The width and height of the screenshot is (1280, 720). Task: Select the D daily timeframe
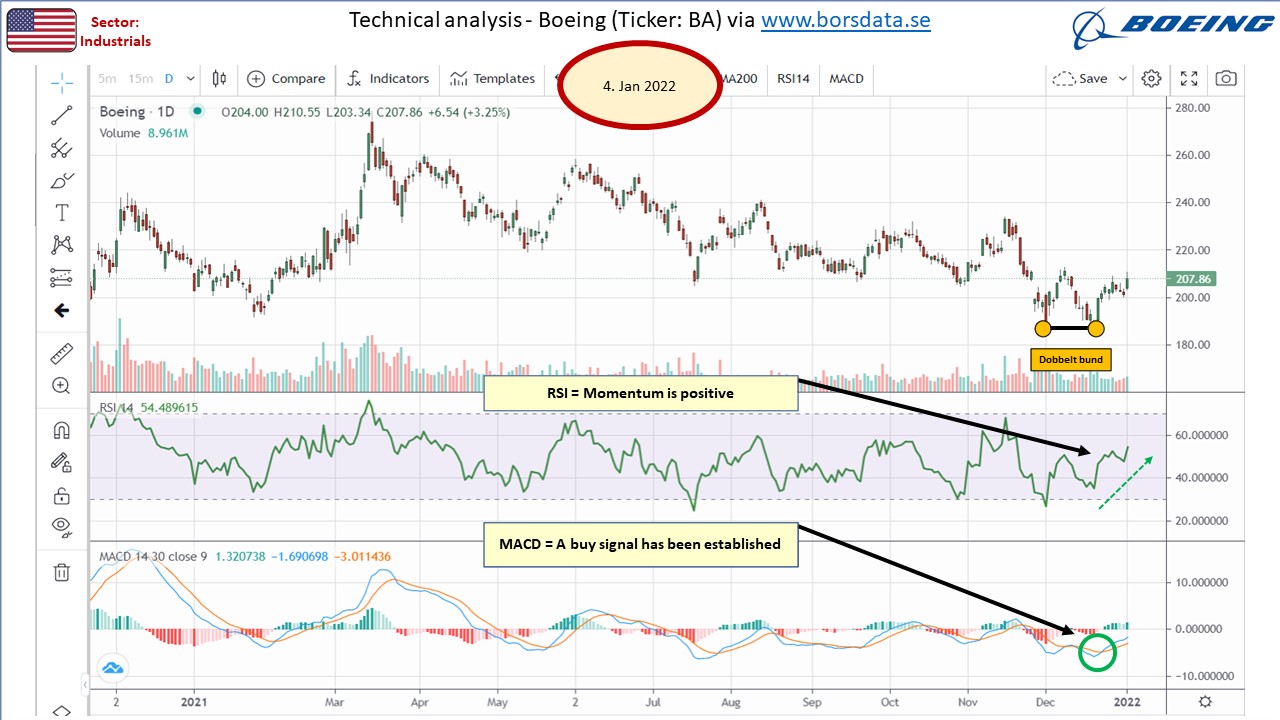169,78
